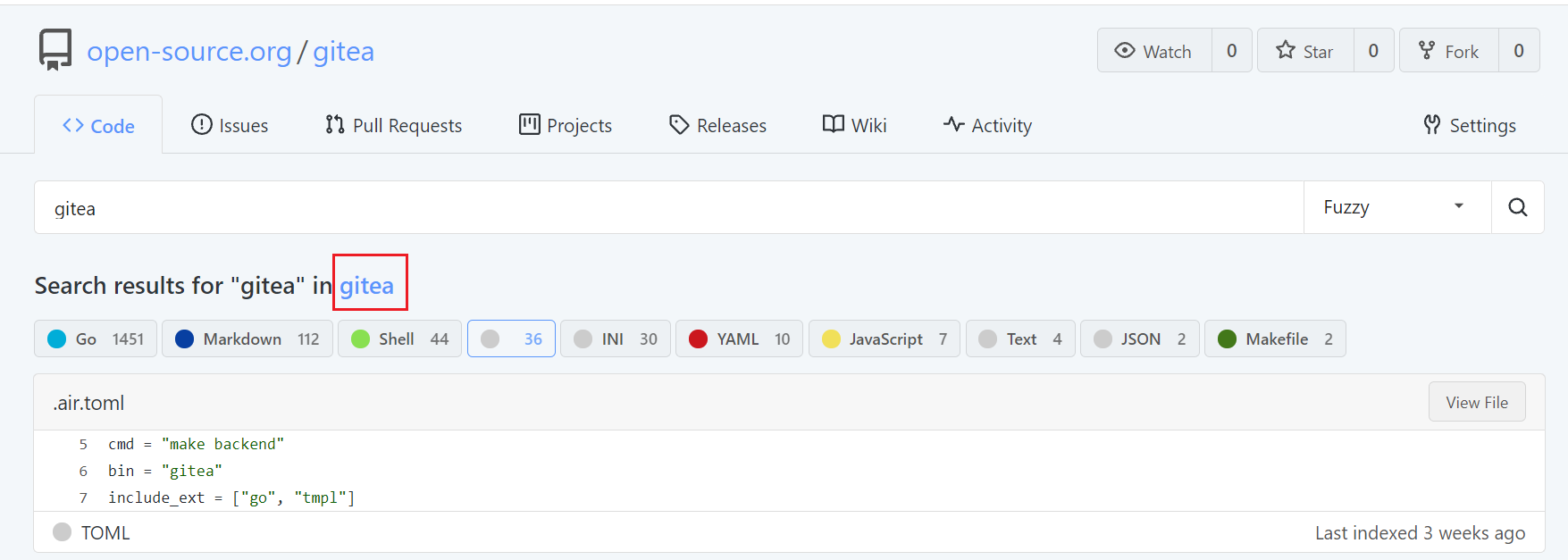Click the watchers count 0
Viewport: 1568px width, 560px height.
(x=1232, y=50)
